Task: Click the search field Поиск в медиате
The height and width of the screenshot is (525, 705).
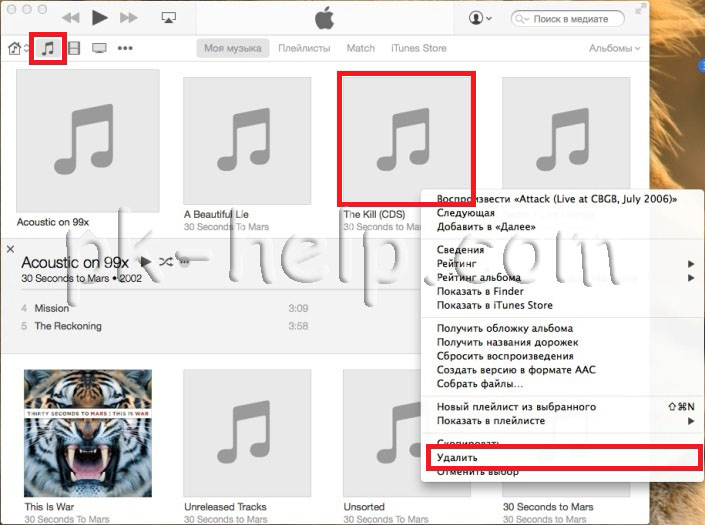Action: coord(568,19)
